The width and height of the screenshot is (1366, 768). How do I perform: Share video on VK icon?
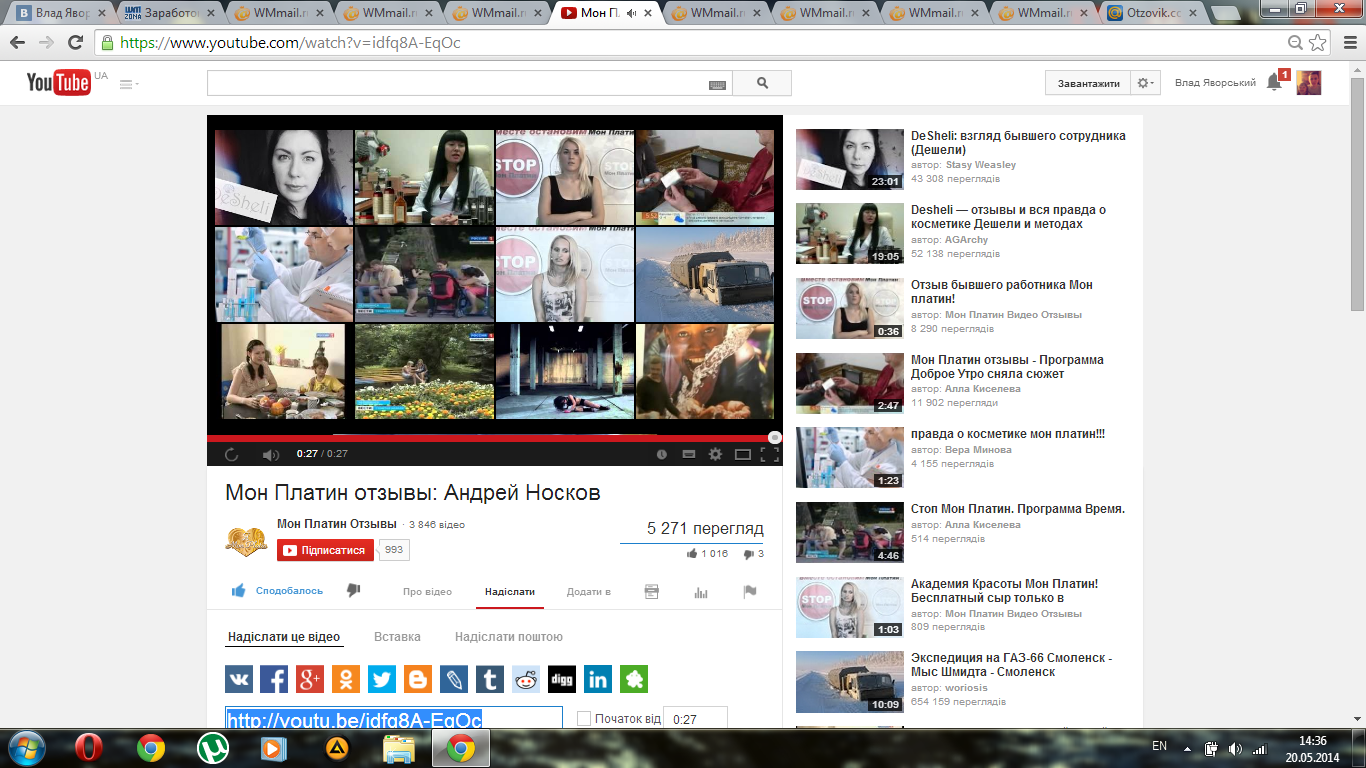238,679
